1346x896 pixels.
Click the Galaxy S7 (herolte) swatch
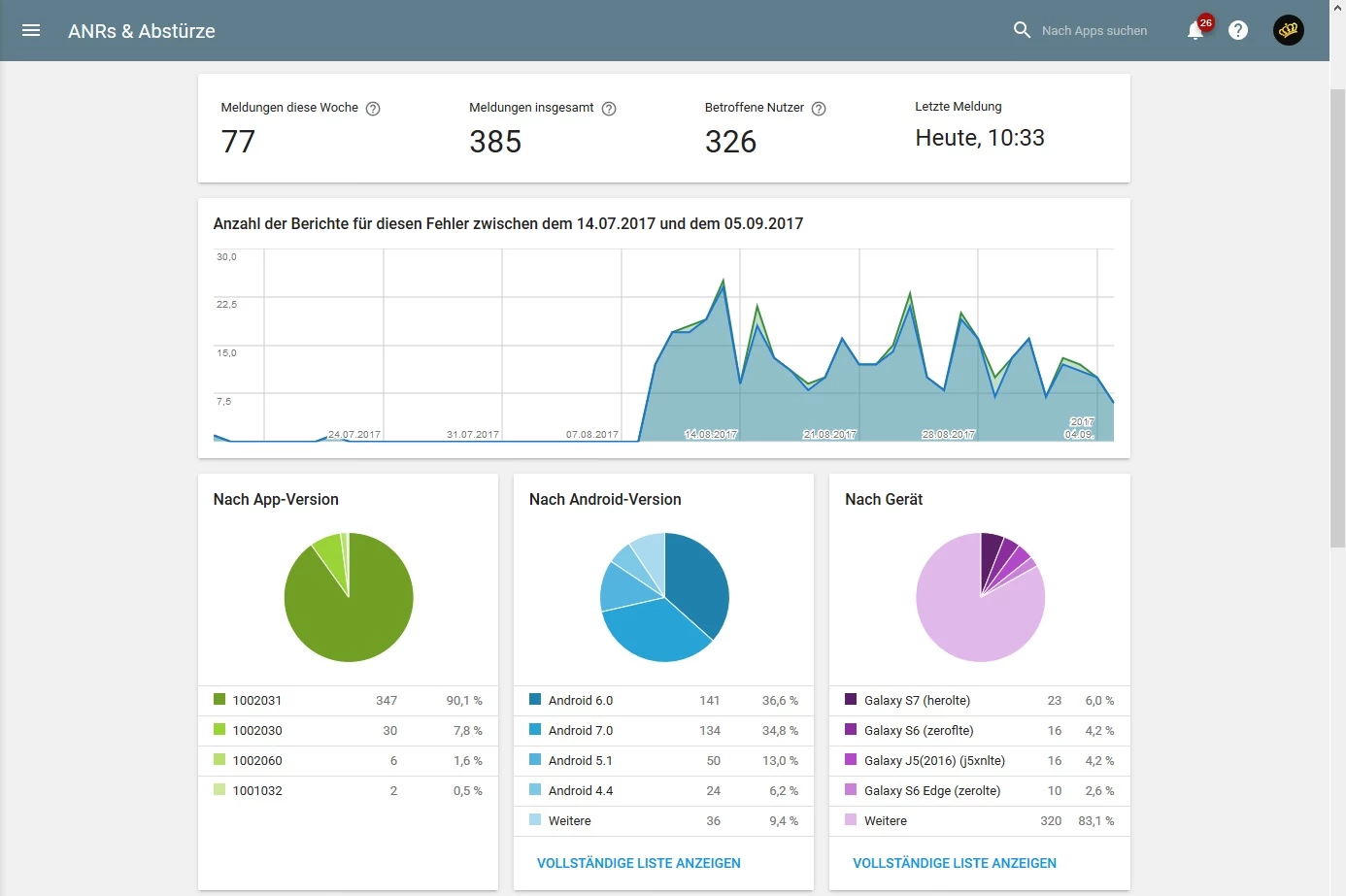pos(851,699)
